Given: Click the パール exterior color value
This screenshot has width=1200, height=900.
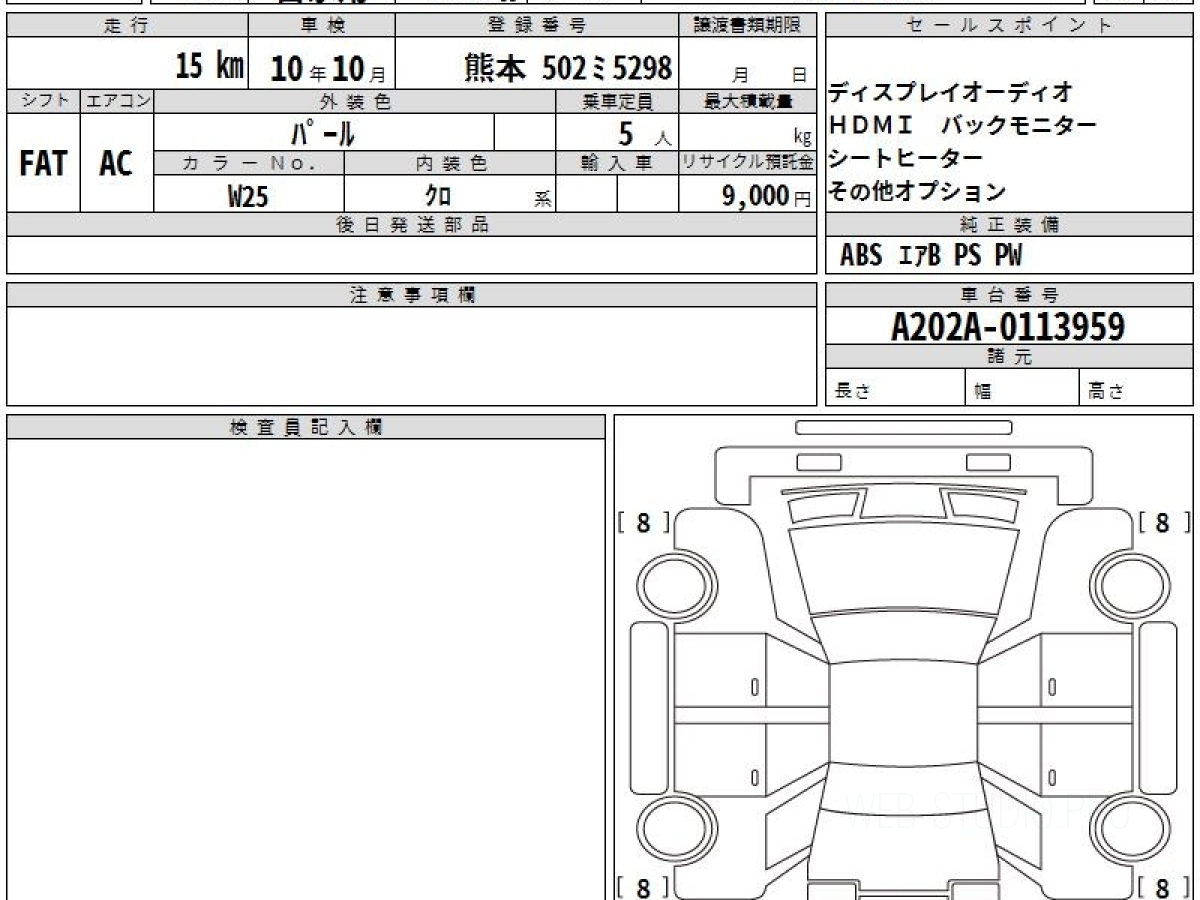Looking at the screenshot, I should (323, 132).
